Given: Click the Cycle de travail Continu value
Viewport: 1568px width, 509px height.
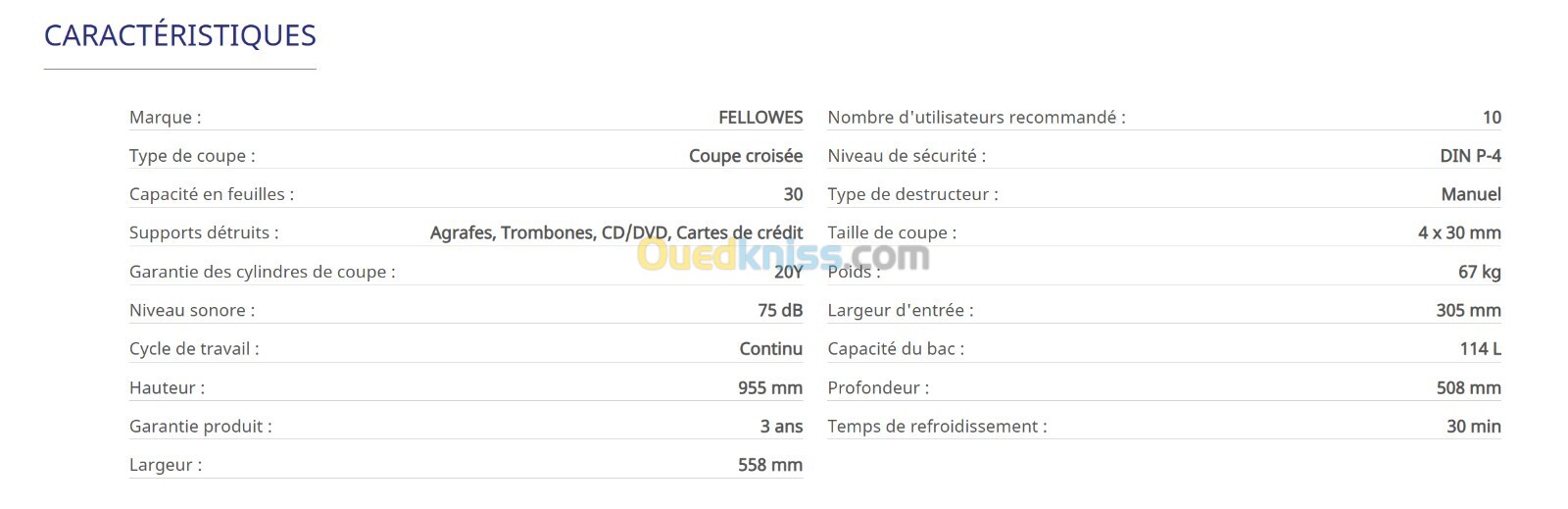Looking at the screenshot, I should coord(771,349).
